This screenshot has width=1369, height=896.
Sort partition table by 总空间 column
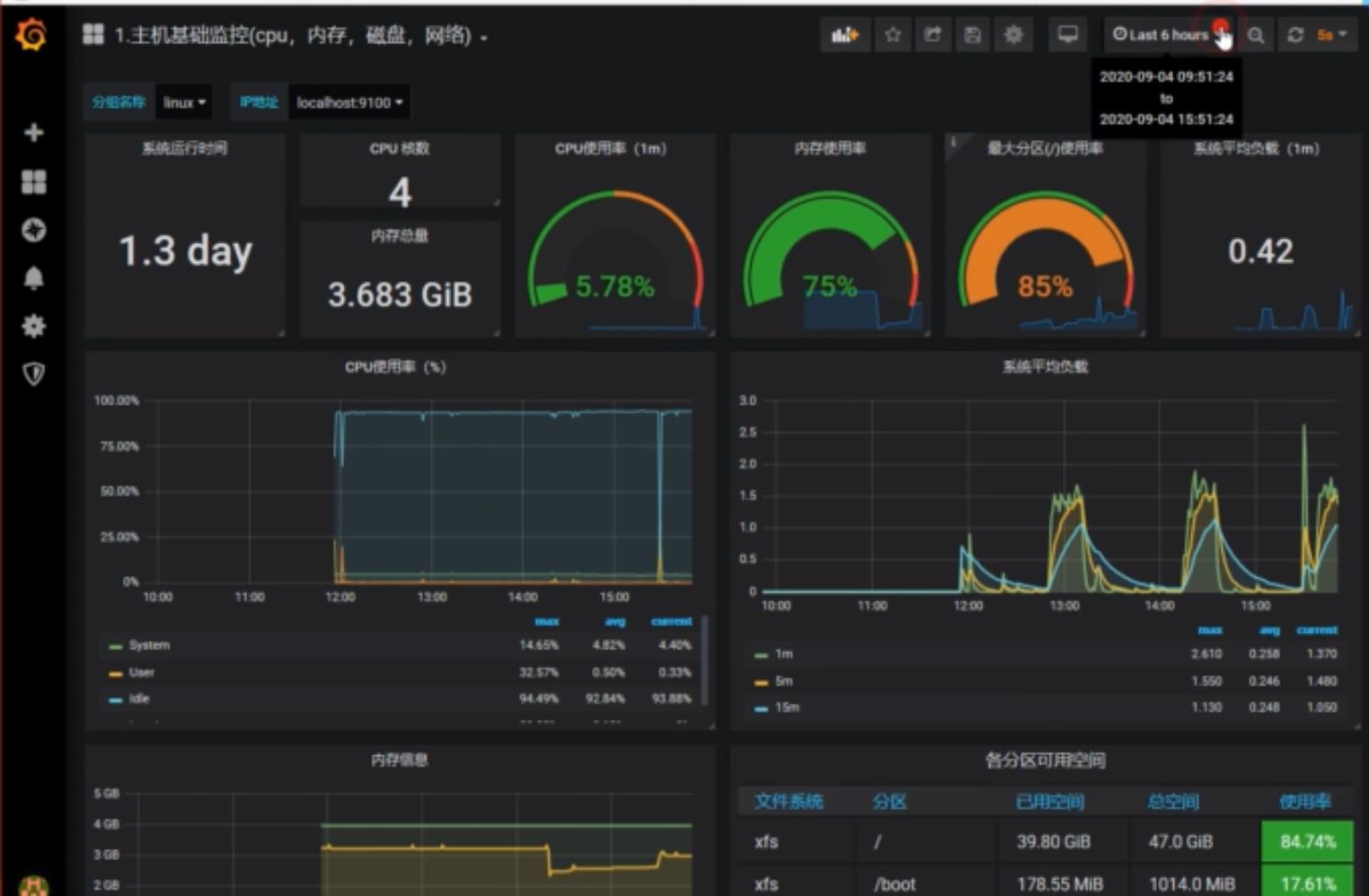point(1173,801)
